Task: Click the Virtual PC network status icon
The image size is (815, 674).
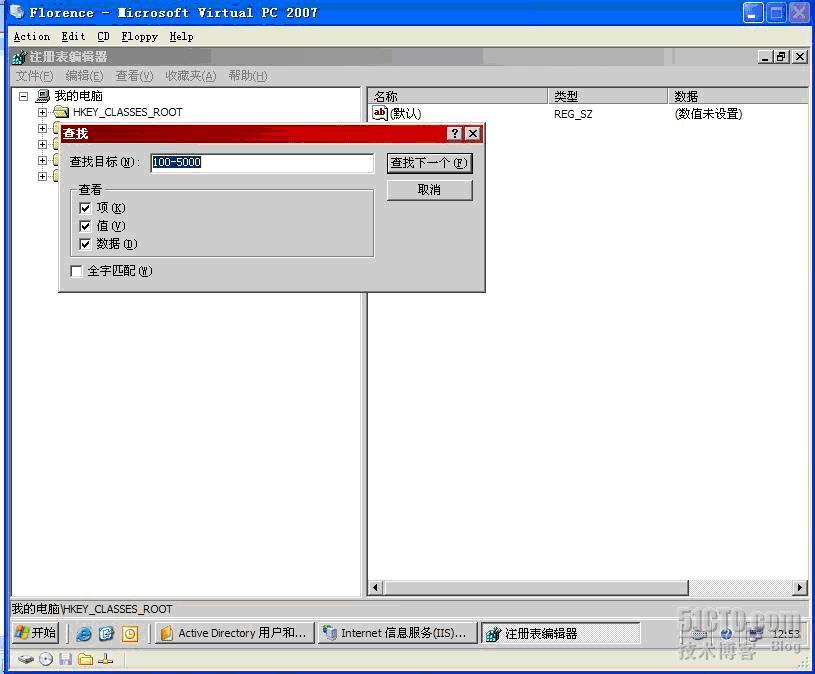Action: click(x=106, y=659)
